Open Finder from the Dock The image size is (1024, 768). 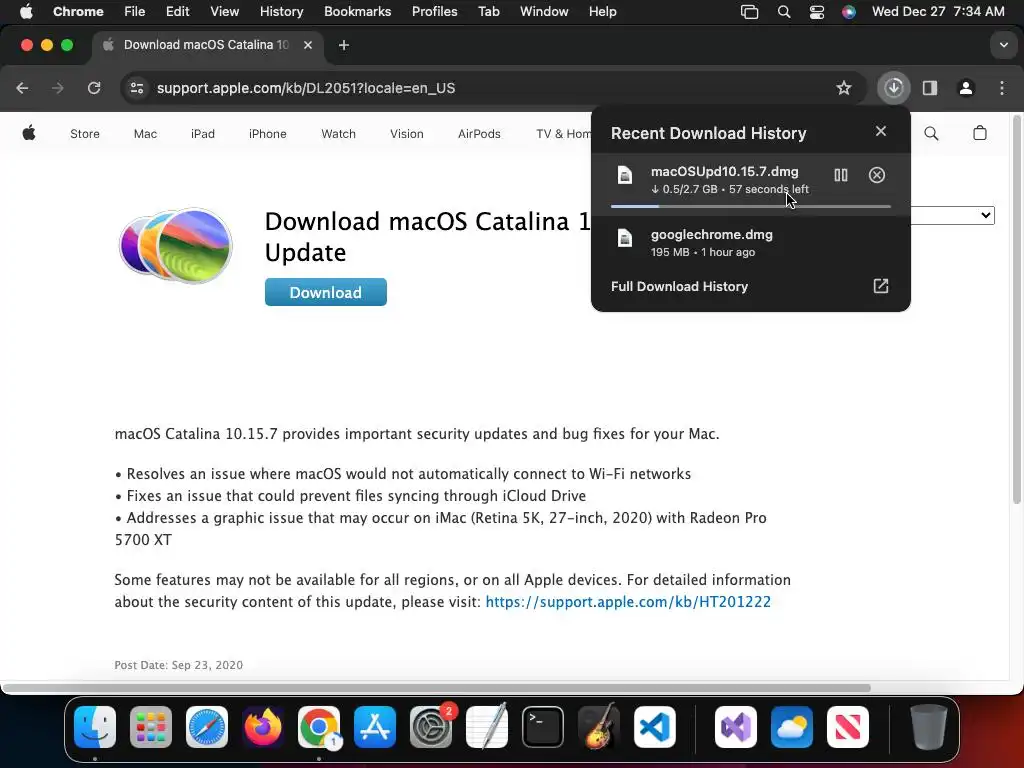(x=95, y=727)
